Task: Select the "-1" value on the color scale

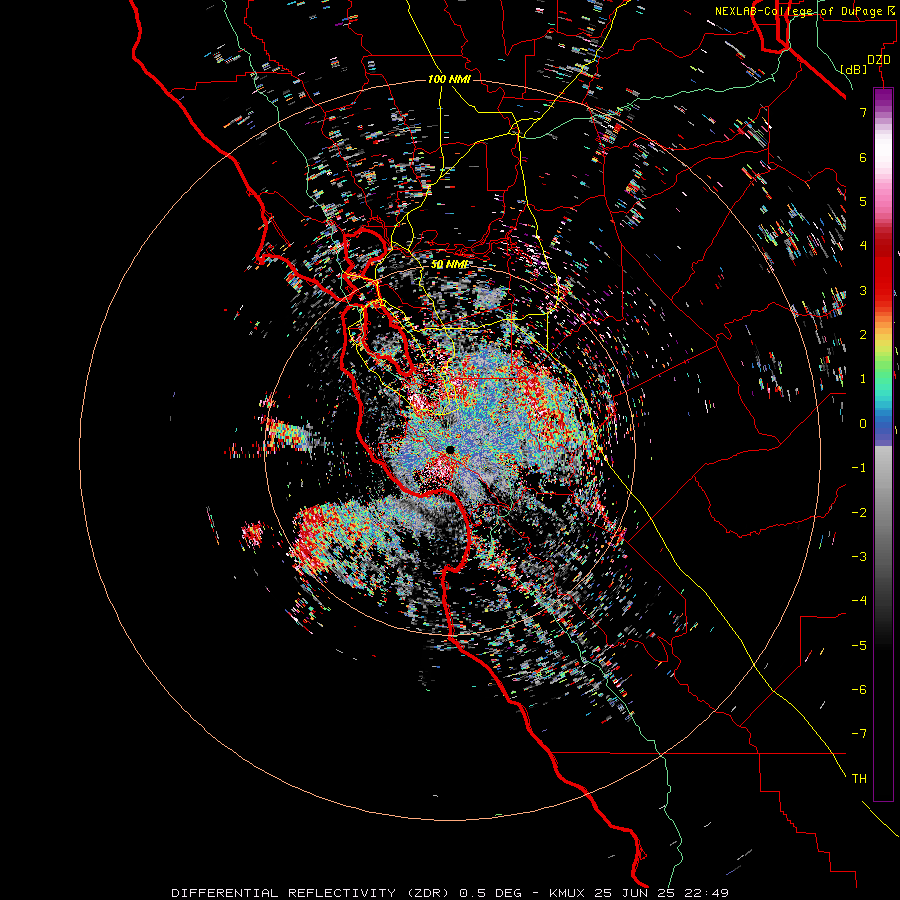Action: (859, 468)
